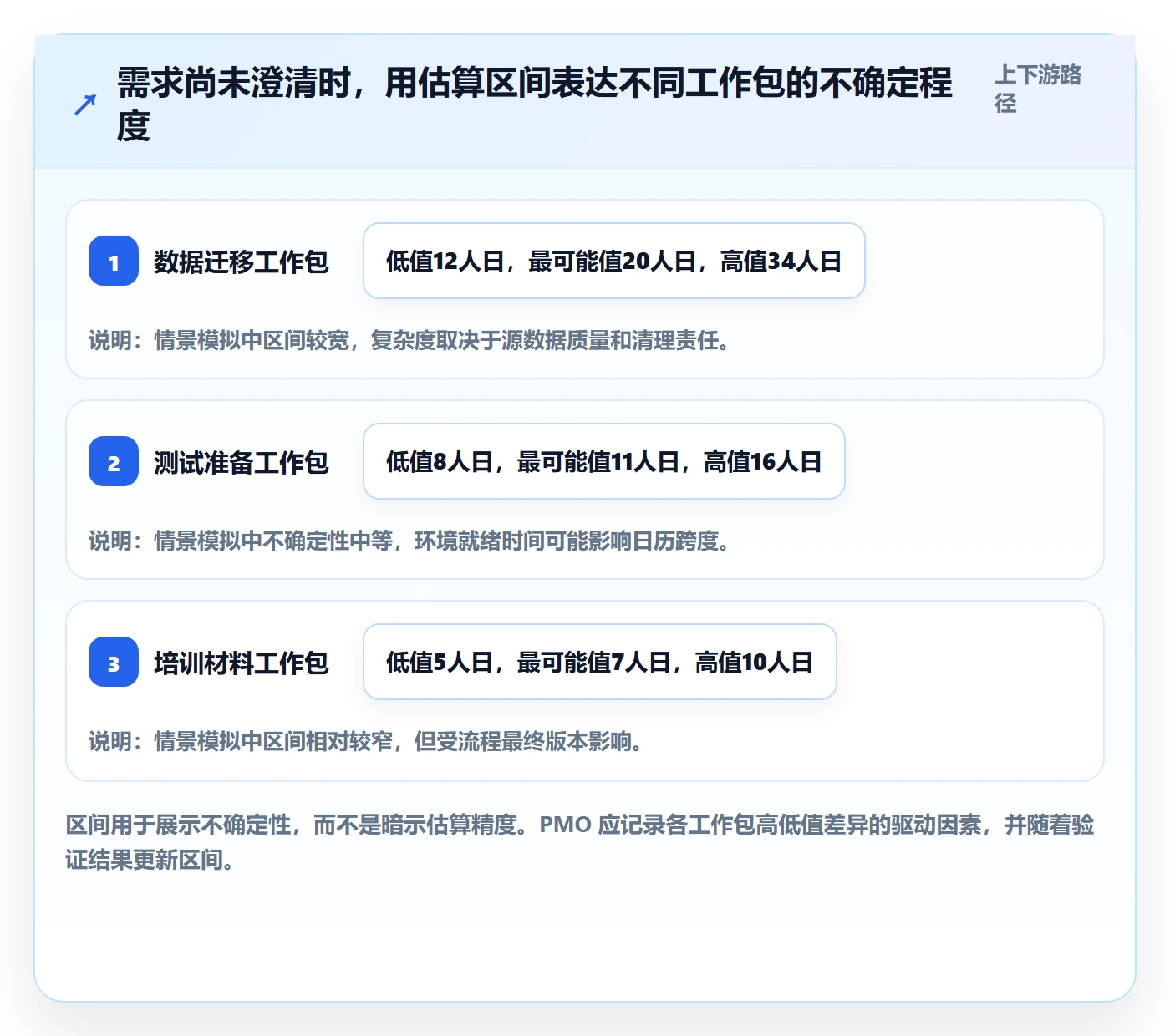Click the note about 流程最终版本影响
Image resolution: width=1170 pixels, height=1036 pixels.
[x=366, y=741]
